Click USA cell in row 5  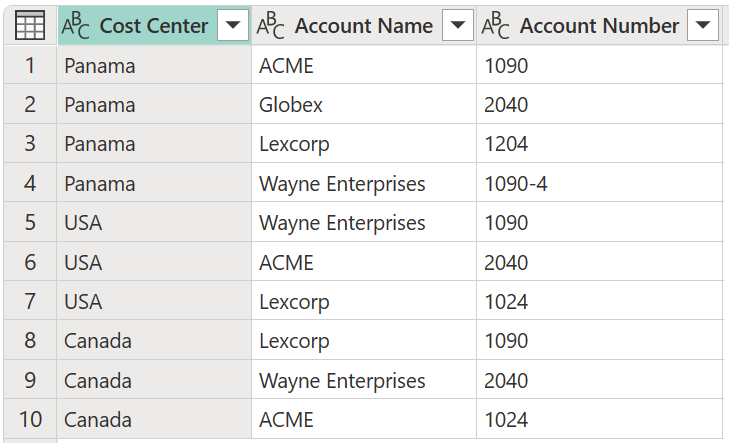click(154, 222)
